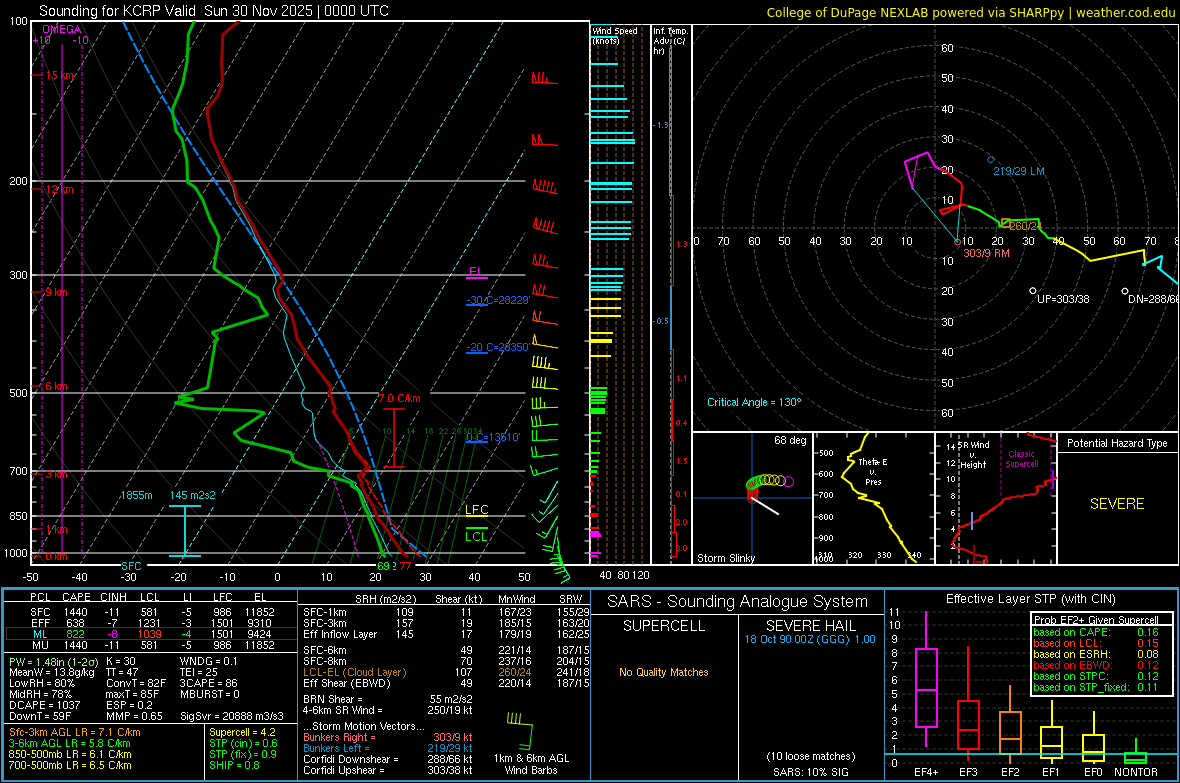The height and width of the screenshot is (783, 1180).
Task: Click the Inf. Temp. Adv. panel header
Action: pos(670,41)
